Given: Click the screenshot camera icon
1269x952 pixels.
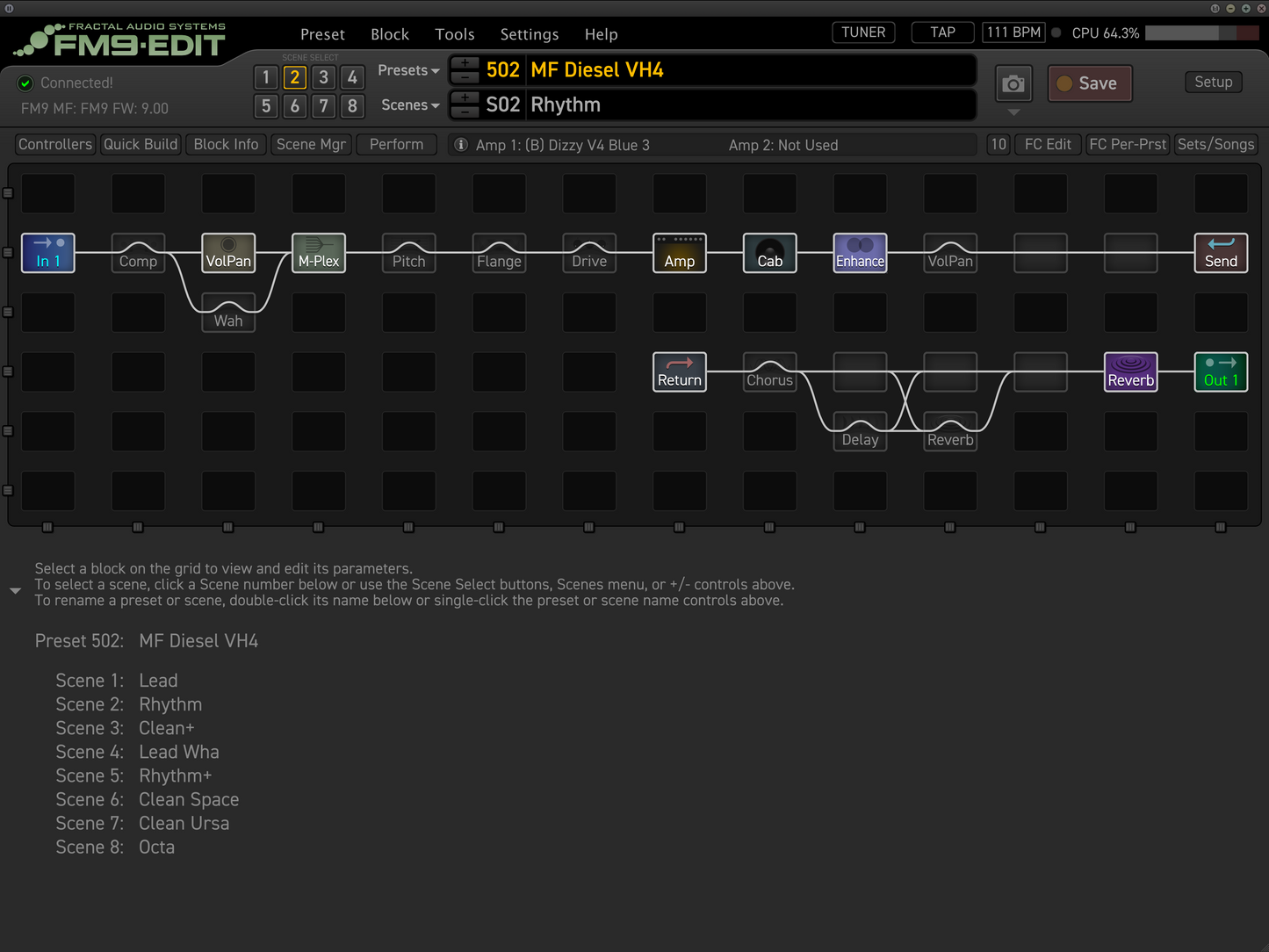Looking at the screenshot, I should click(x=1013, y=83).
